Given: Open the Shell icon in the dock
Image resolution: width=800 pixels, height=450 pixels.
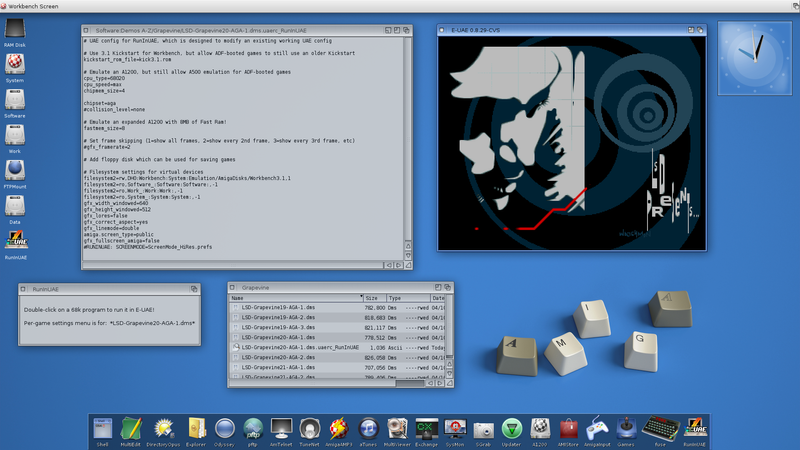Looking at the screenshot, I should [x=102, y=428].
